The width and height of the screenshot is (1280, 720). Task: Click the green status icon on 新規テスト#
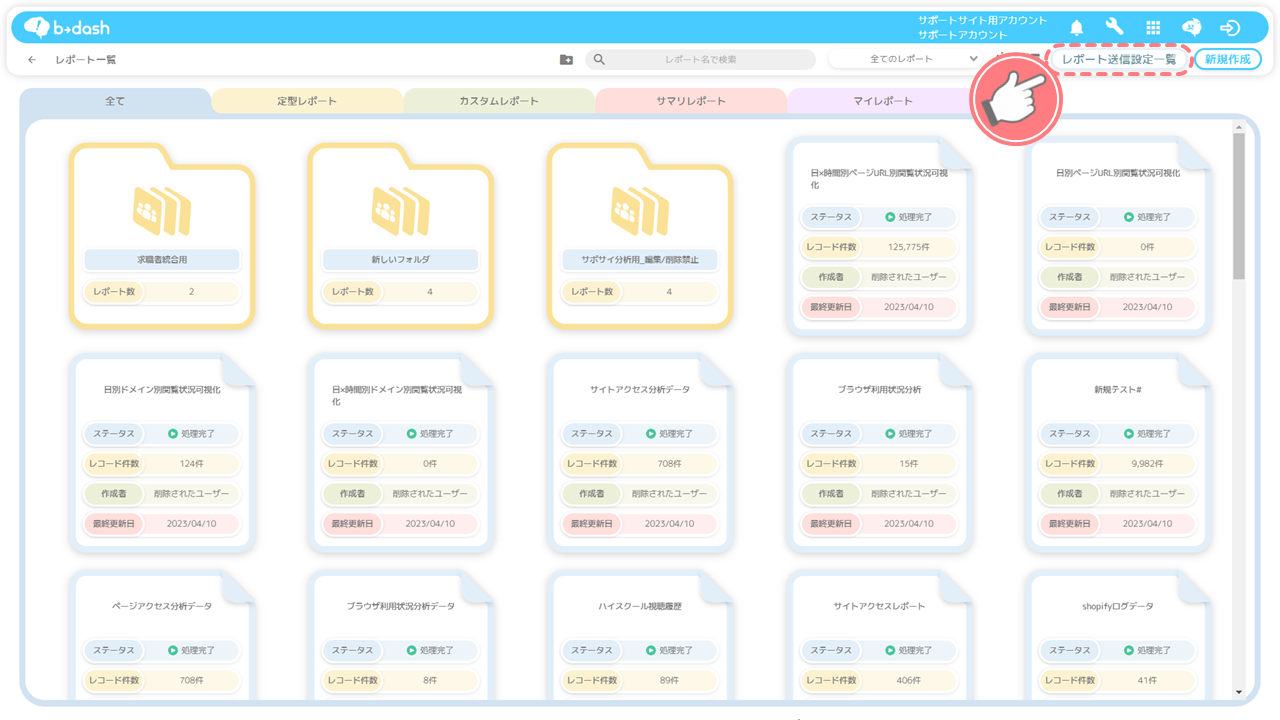(x=1129, y=434)
